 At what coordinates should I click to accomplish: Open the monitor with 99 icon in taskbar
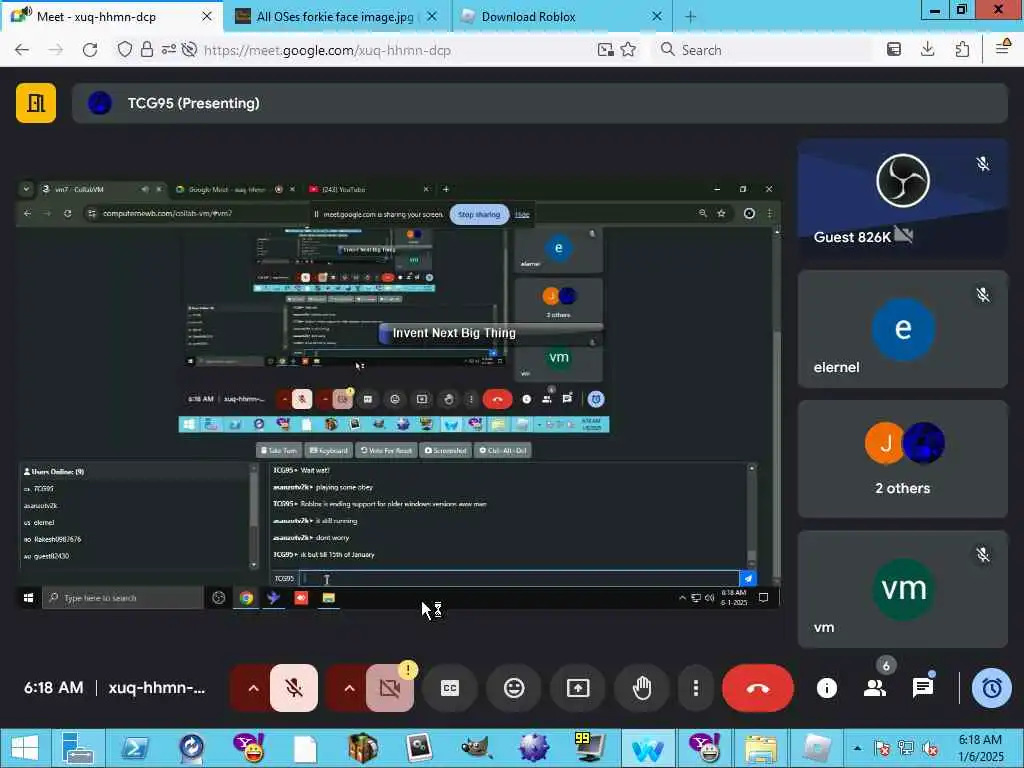click(x=590, y=748)
